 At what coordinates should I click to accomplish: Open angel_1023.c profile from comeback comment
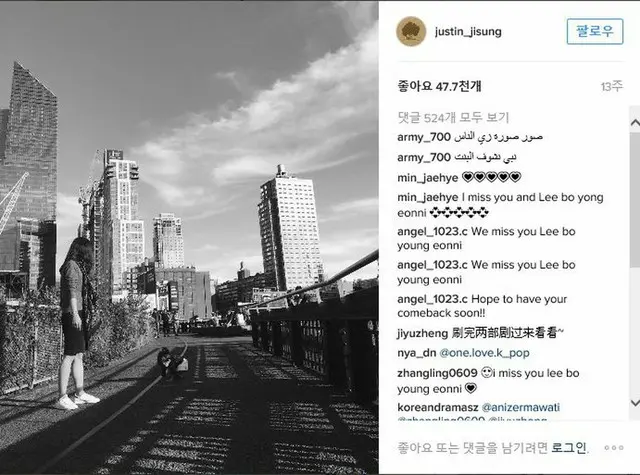pyautogui.click(x=432, y=299)
